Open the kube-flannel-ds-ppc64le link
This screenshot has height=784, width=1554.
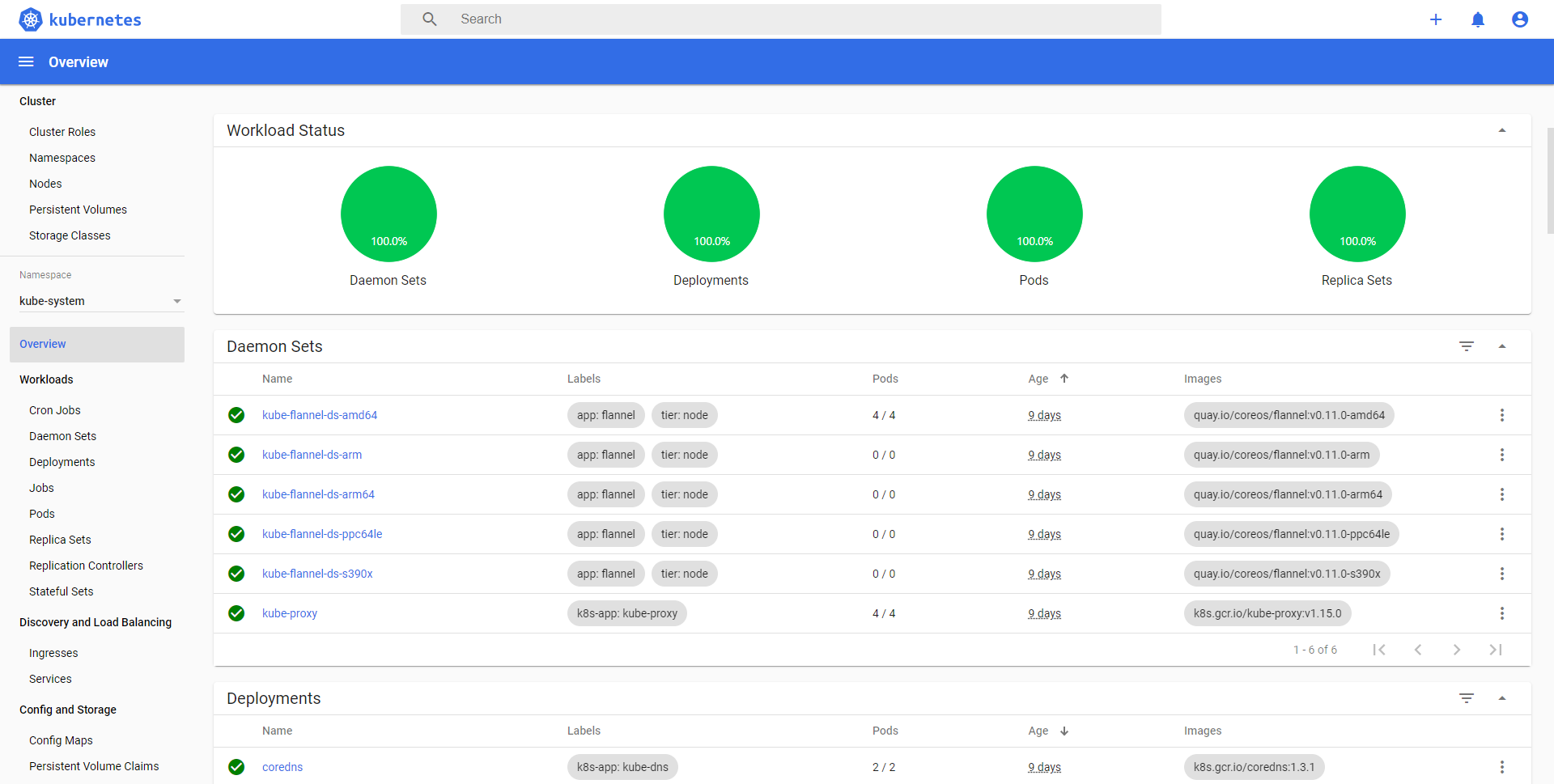[x=322, y=534]
